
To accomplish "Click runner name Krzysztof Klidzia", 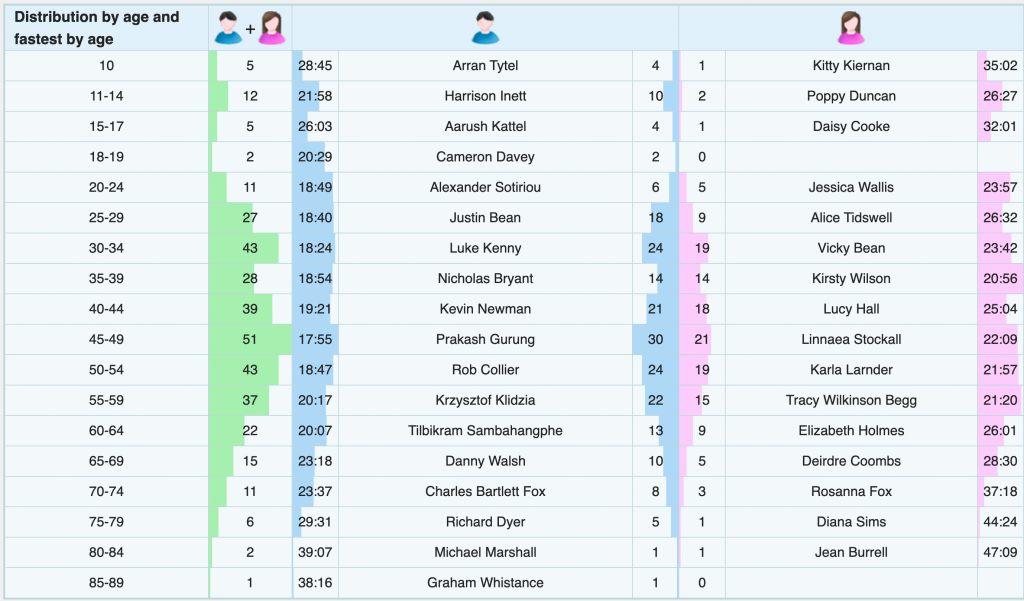I will click(x=485, y=400).
